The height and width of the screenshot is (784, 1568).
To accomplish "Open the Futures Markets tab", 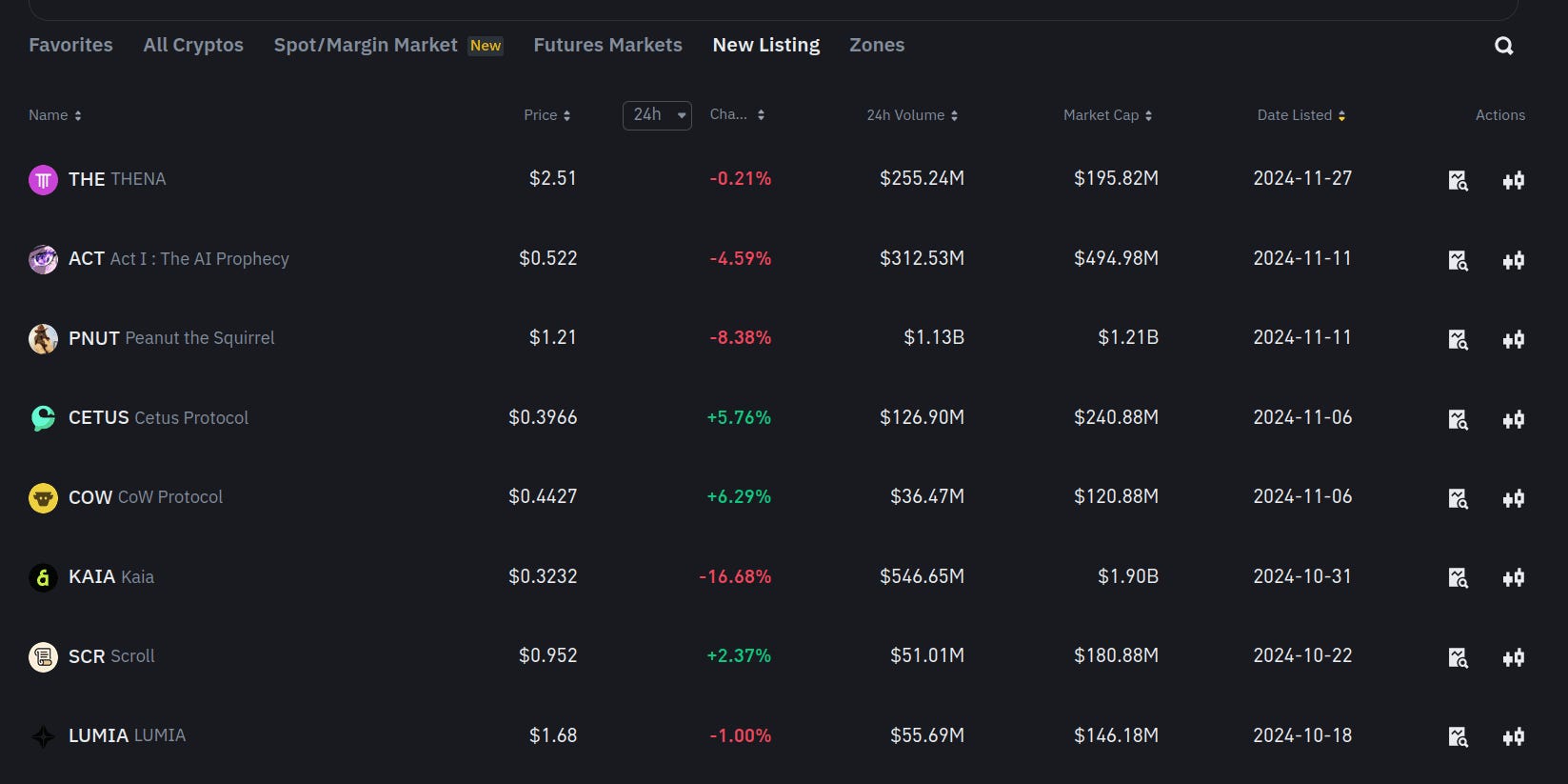I will [607, 45].
